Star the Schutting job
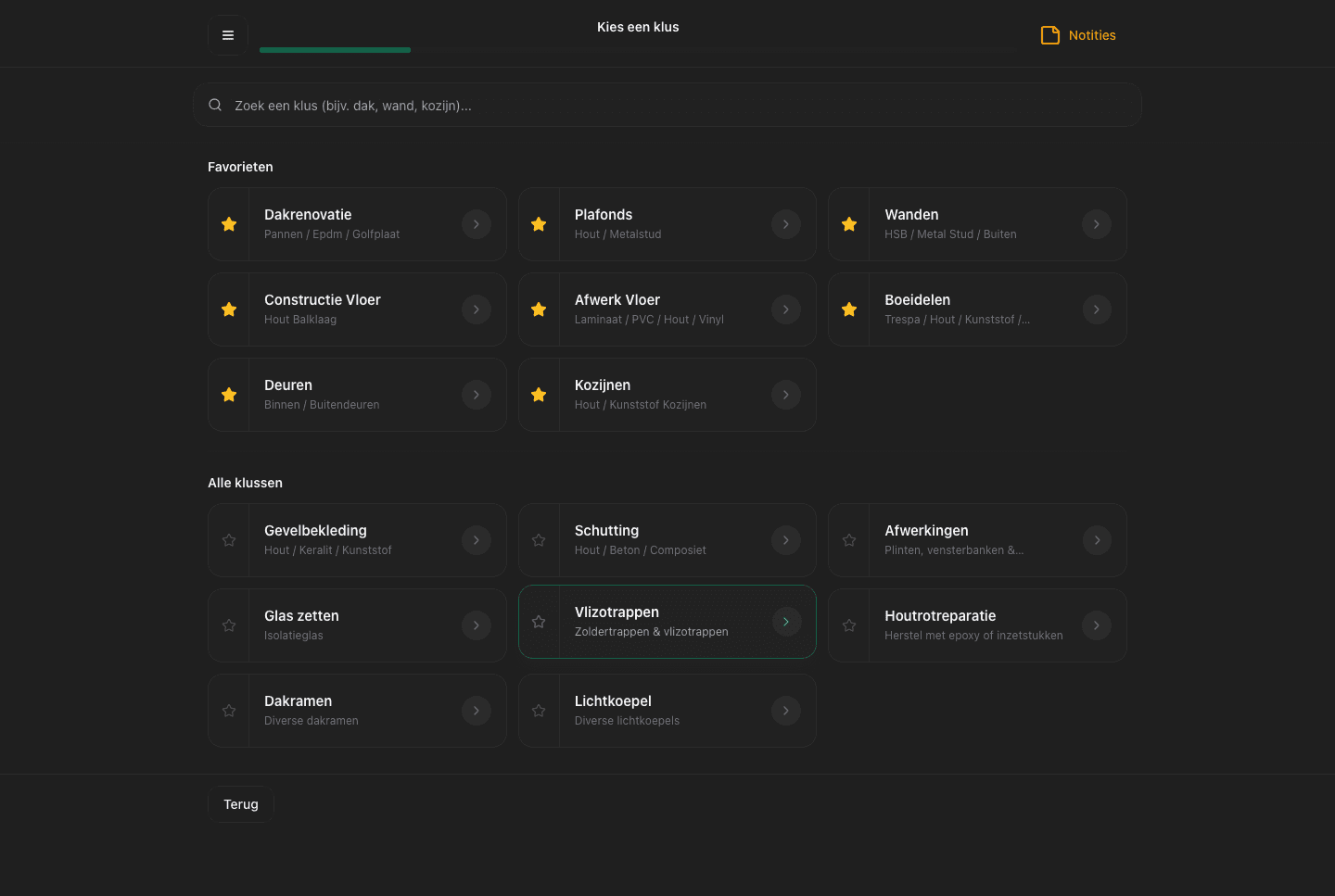1335x896 pixels. (539, 540)
